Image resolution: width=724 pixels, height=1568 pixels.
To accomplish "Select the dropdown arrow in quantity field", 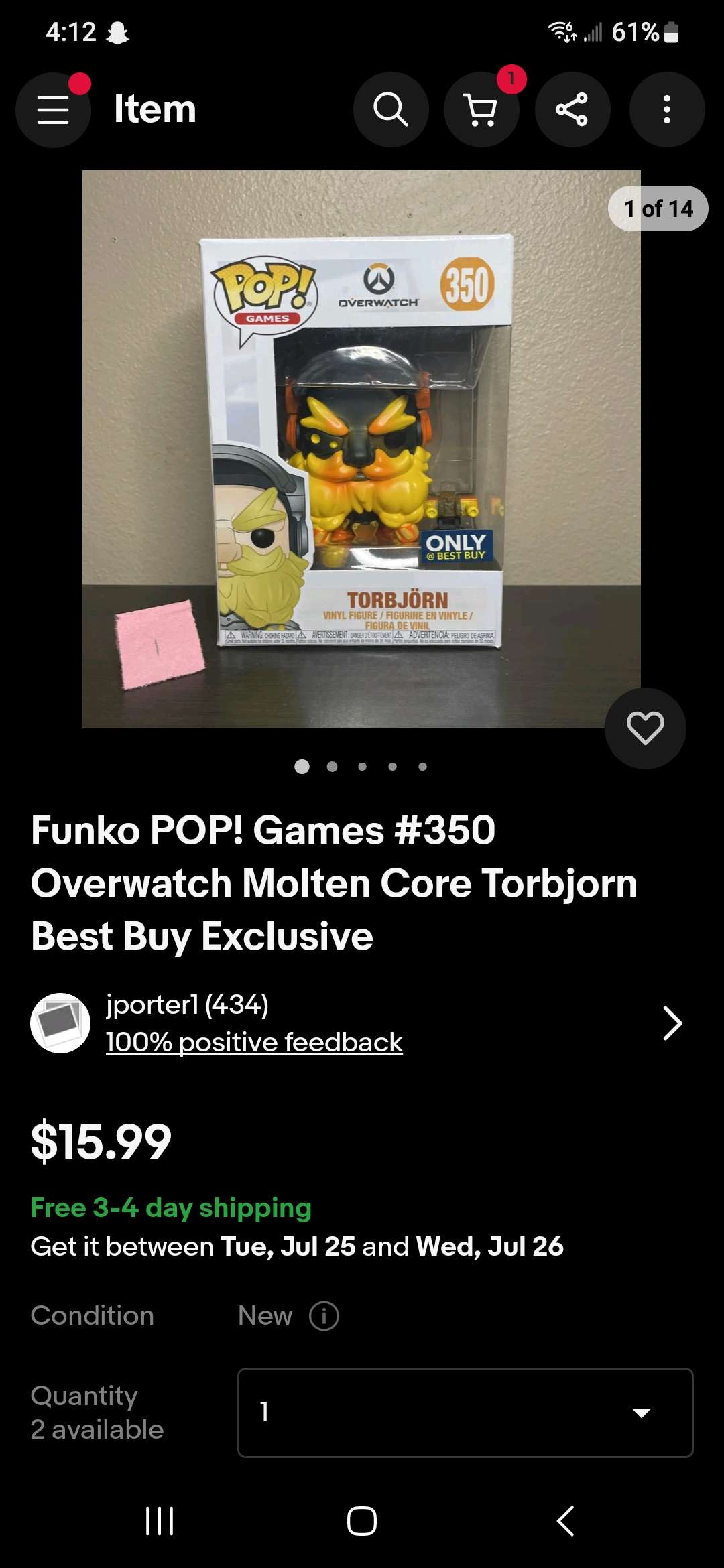I will pyautogui.click(x=642, y=1413).
